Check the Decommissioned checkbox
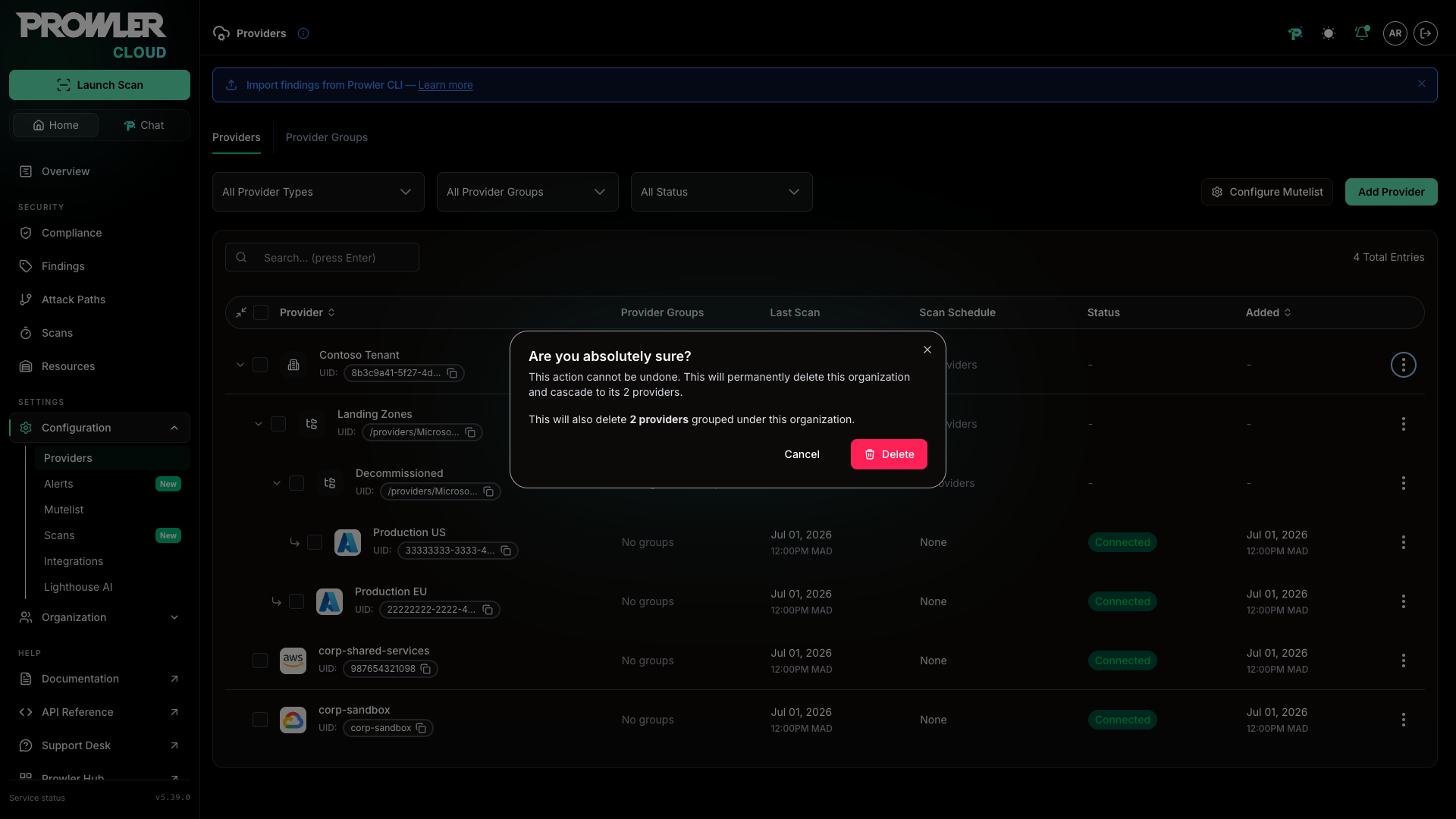This screenshot has width=1456, height=819. 297,483
